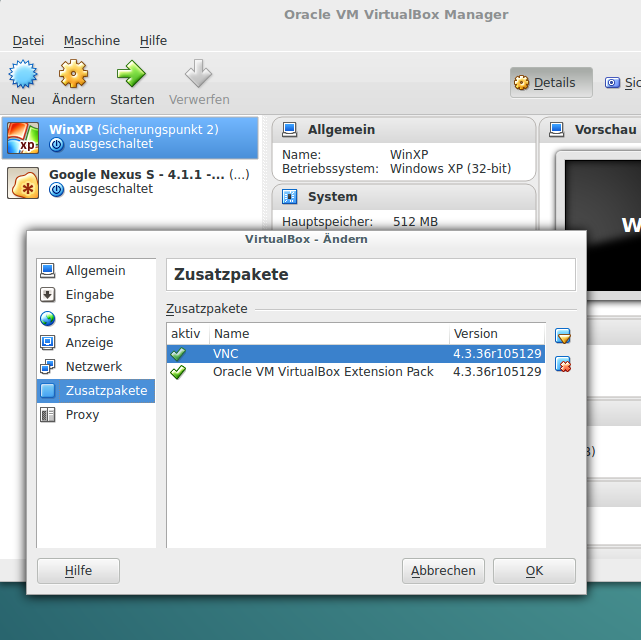Click the Hauptspeicher 512 MB value
The image size is (641, 640).
415,222
